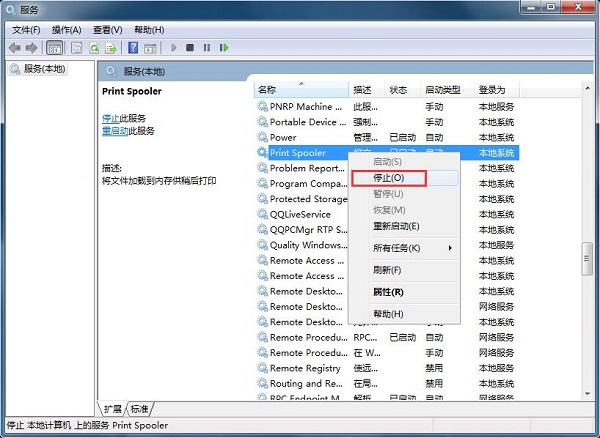600x438 pixels.
Task: Select the Protected Storage service name
Action: click(x=308, y=199)
